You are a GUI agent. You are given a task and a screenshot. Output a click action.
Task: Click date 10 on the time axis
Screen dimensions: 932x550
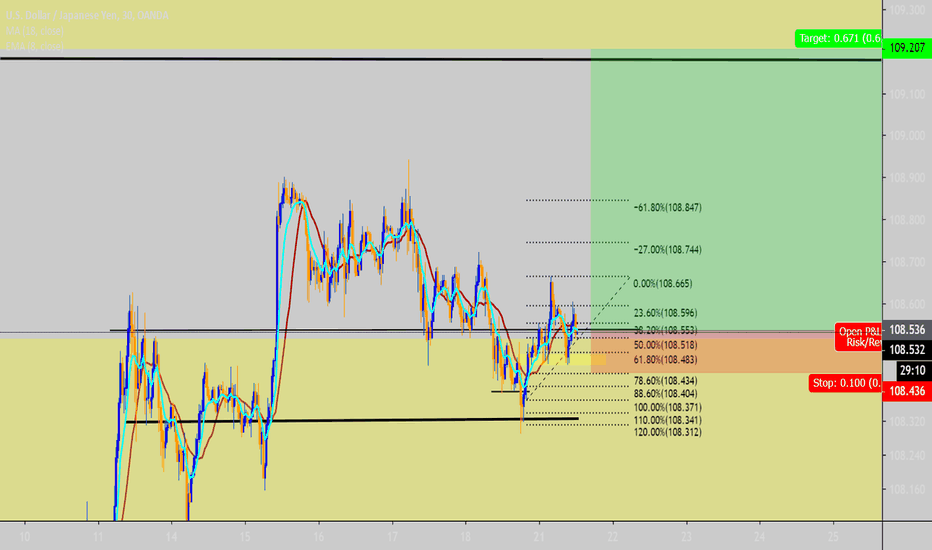point(25,537)
